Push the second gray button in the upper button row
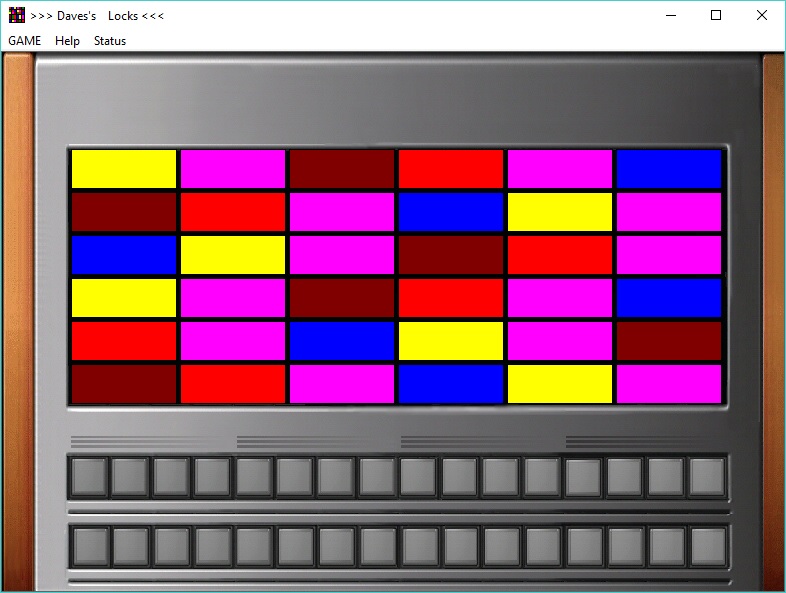The height and width of the screenshot is (593, 786). click(130, 476)
